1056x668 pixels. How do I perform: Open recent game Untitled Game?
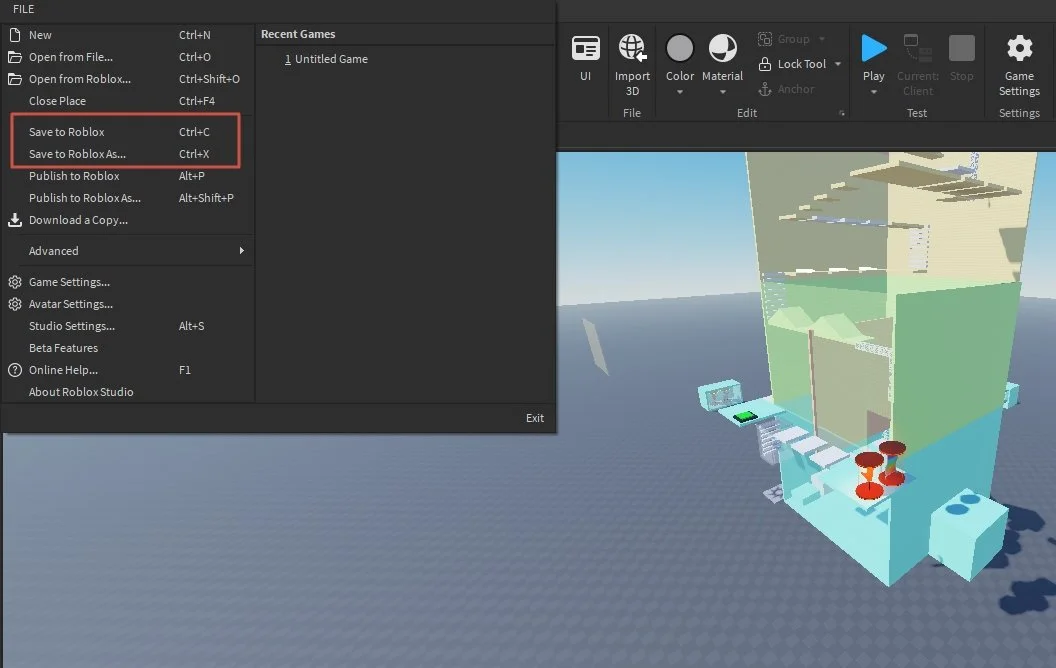click(326, 59)
